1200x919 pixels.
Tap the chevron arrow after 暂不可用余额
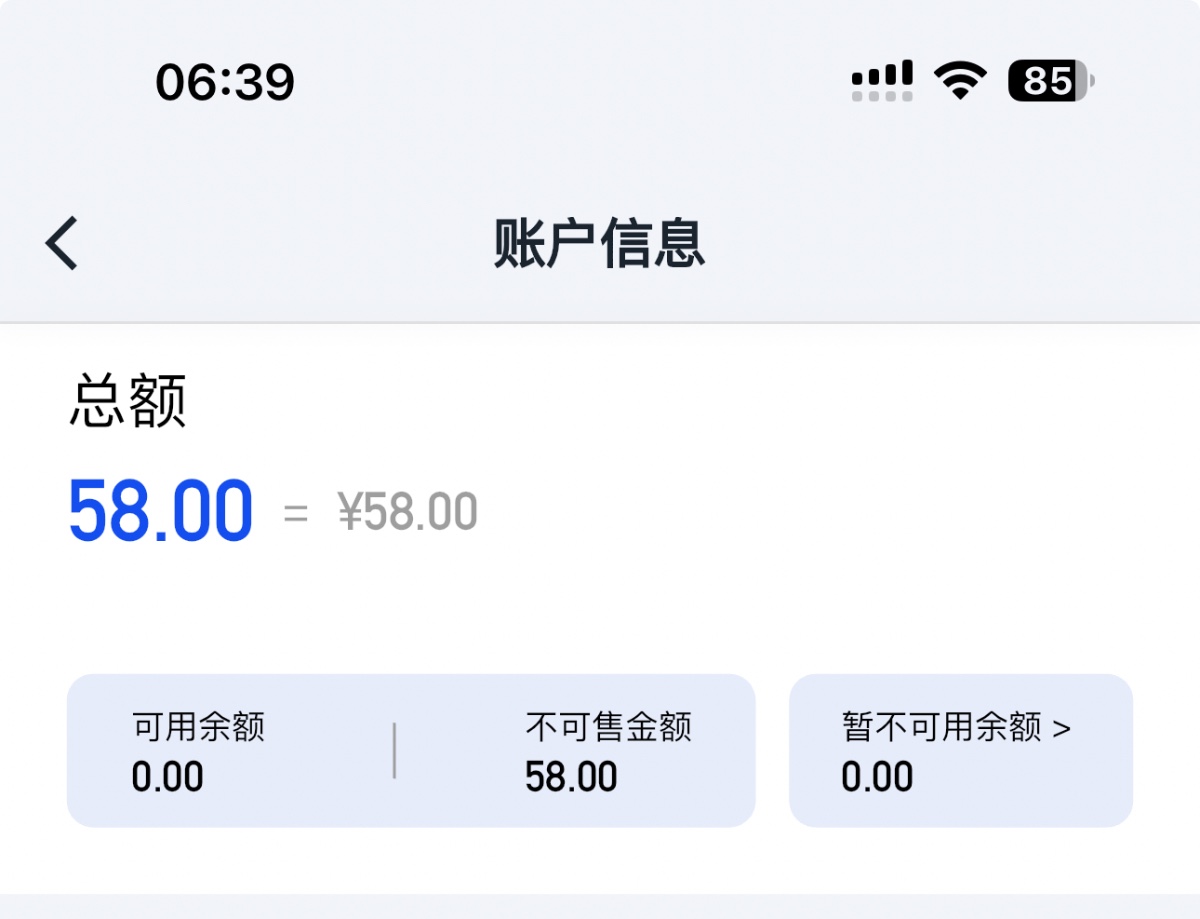pyautogui.click(x=1062, y=728)
